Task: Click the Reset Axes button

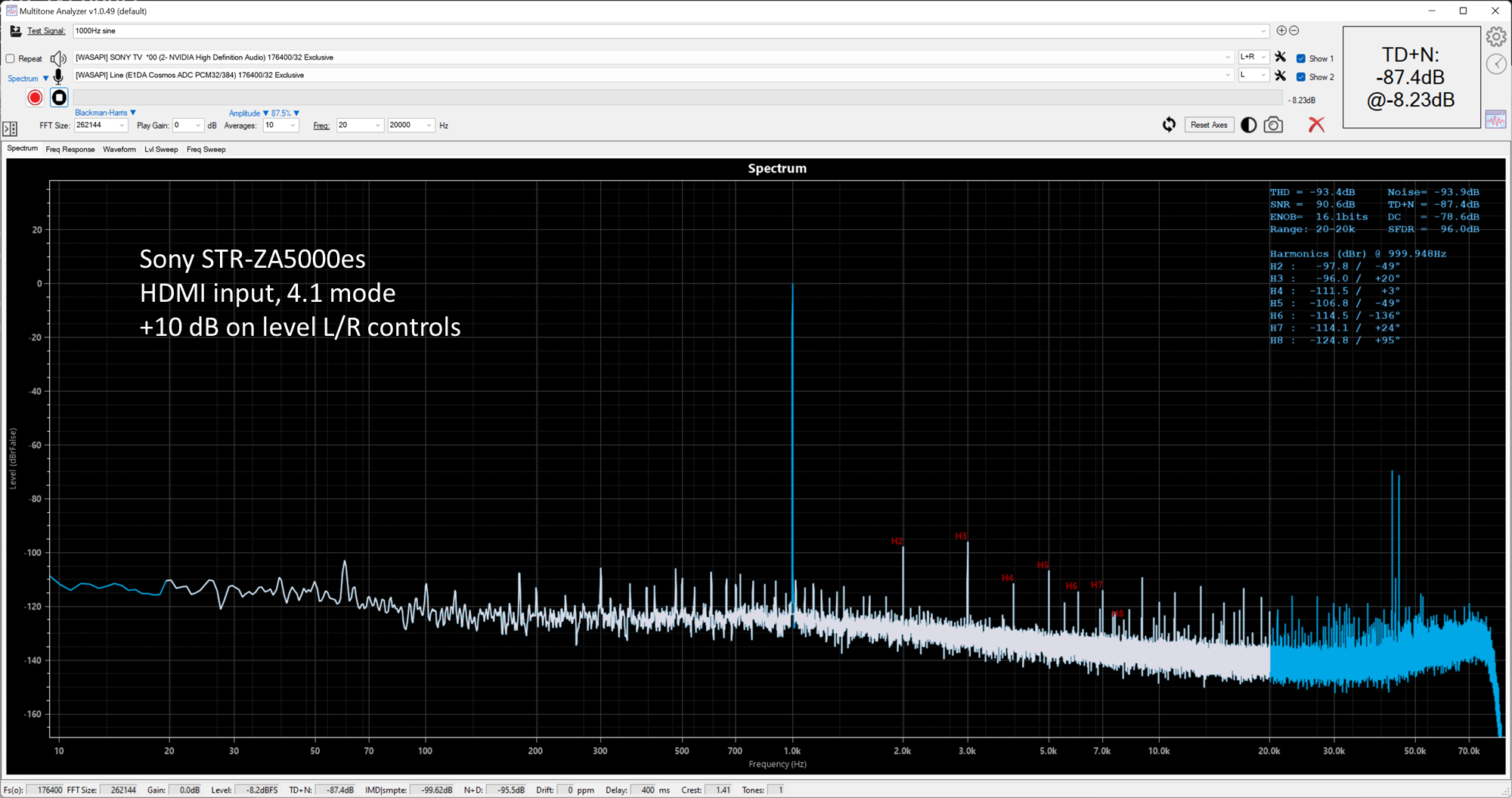Action: 1209,125
